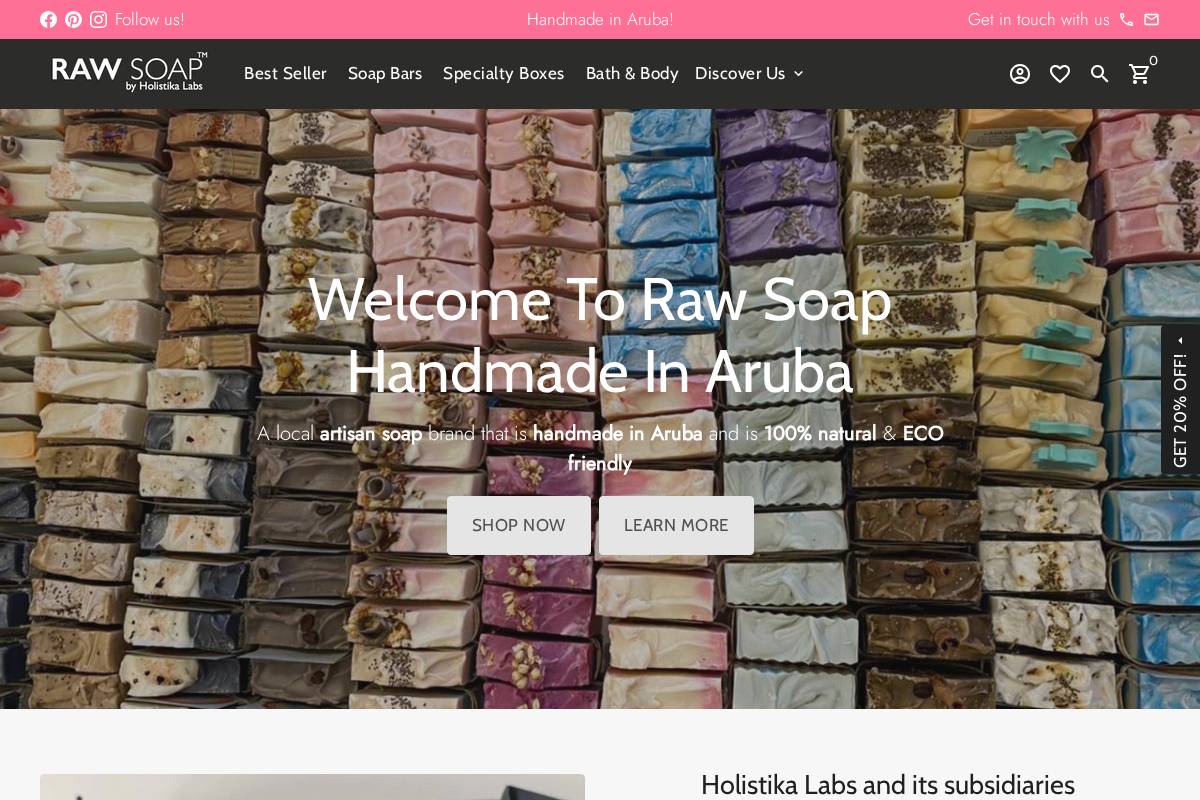Open the Instagram social icon
Viewport: 1200px width, 800px height.
point(98,19)
